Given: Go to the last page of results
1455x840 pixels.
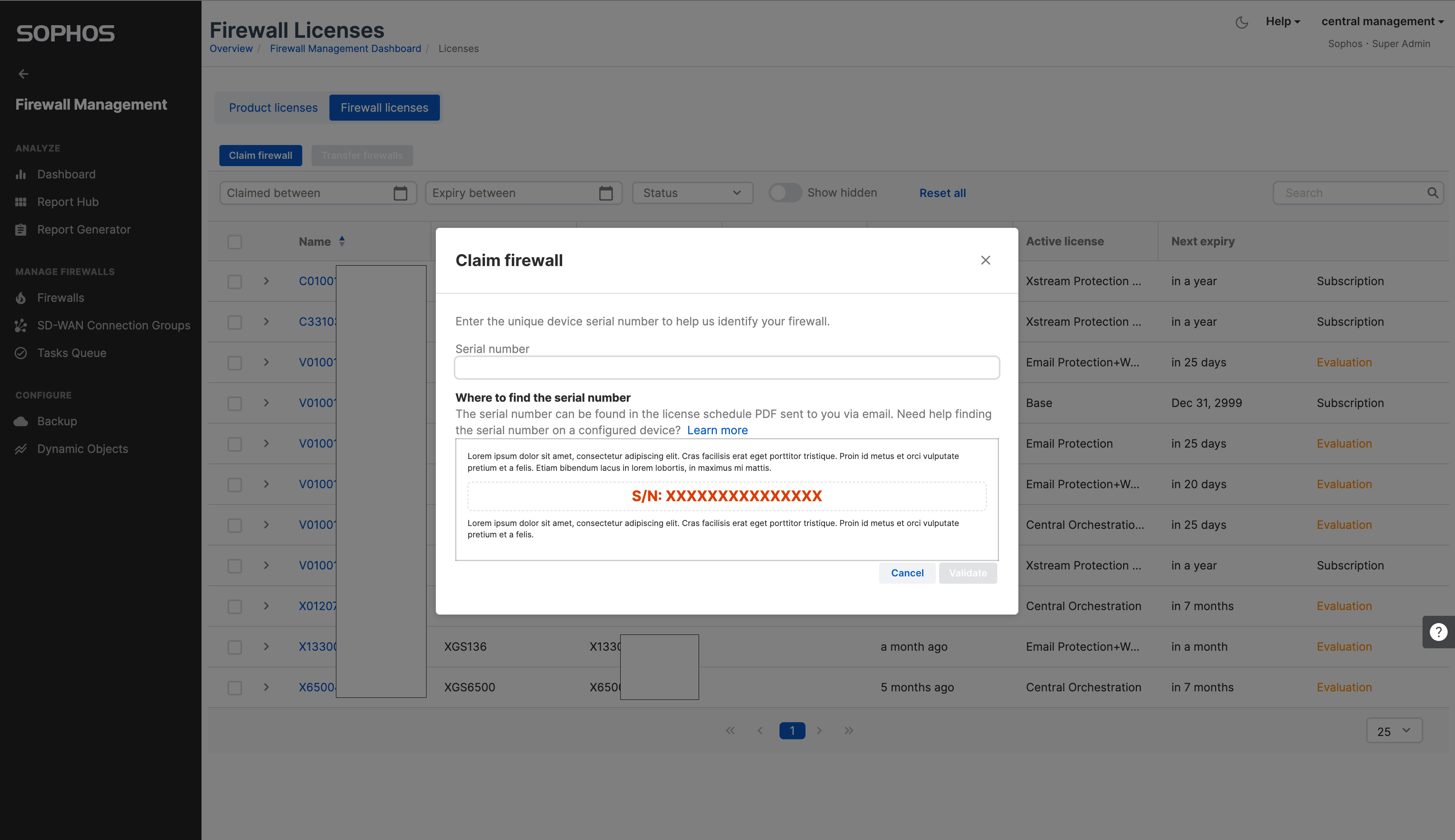Looking at the screenshot, I should (x=849, y=730).
